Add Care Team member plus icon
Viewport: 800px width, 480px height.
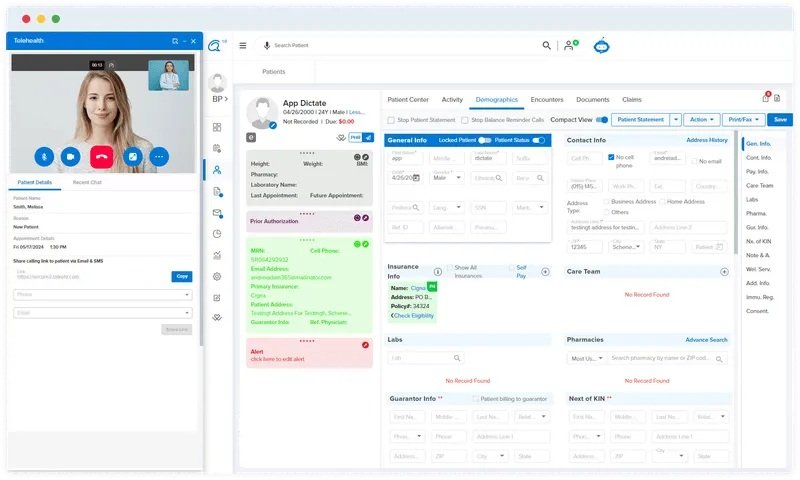[724, 272]
